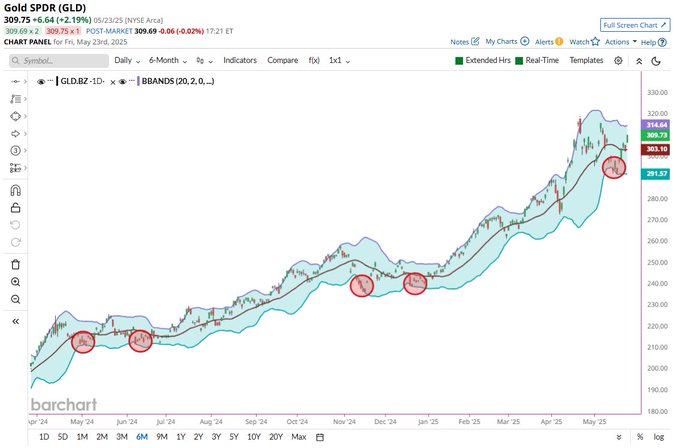680x448 pixels.
Task: Select the 6M time range
Action: point(142,437)
